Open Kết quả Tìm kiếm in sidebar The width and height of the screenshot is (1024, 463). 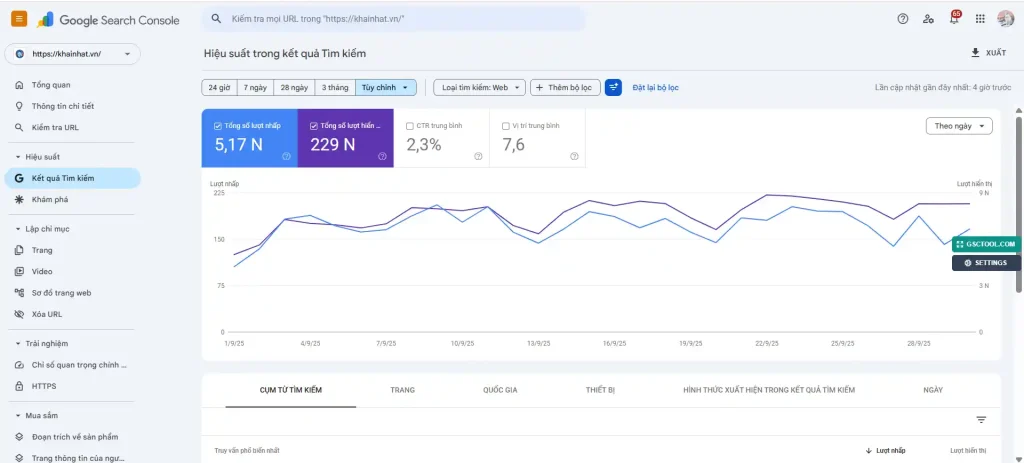(72, 178)
